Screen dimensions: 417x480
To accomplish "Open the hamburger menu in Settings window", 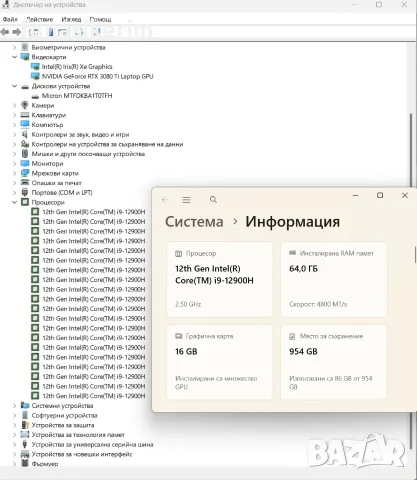I will tap(186, 200).
